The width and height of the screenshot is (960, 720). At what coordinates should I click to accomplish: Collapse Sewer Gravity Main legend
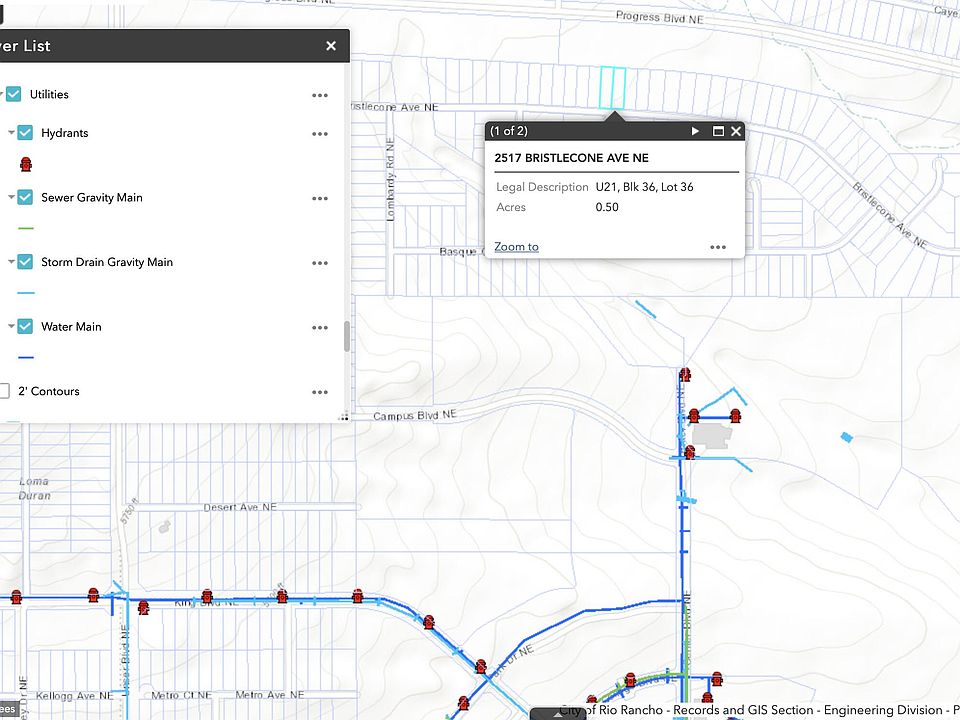click(x=11, y=197)
